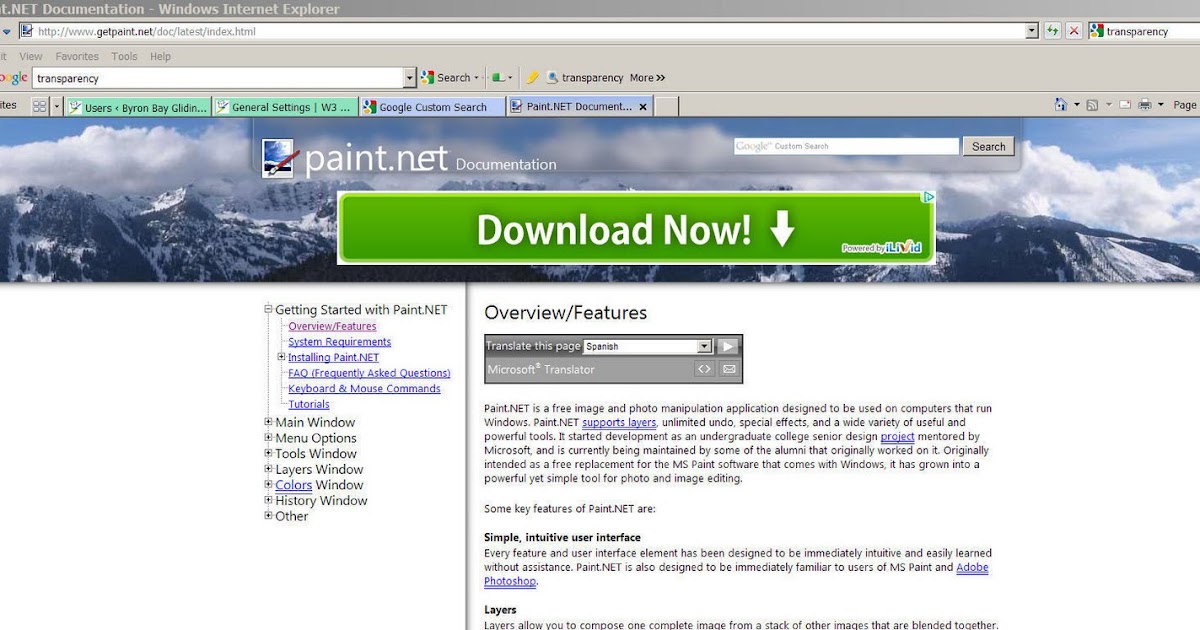Click the red X Stop loading icon
Image resolution: width=1200 pixels, height=630 pixels.
point(1074,31)
